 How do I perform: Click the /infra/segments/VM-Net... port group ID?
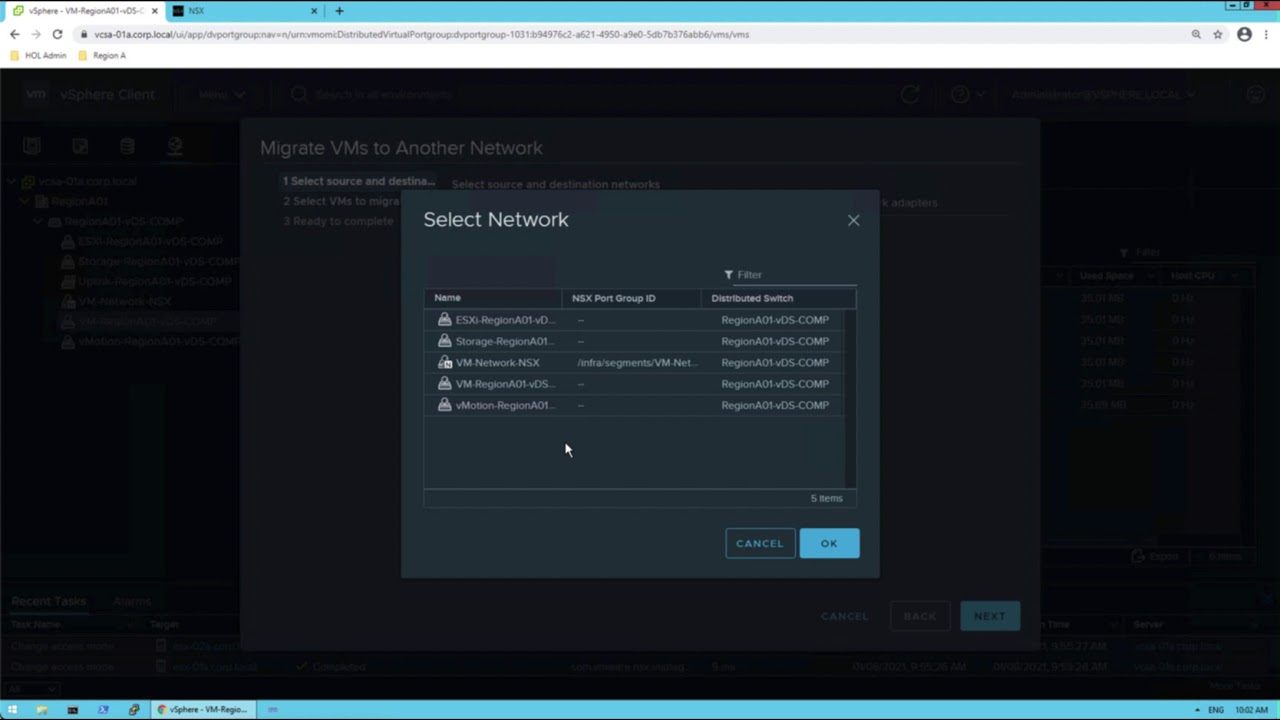coord(636,363)
